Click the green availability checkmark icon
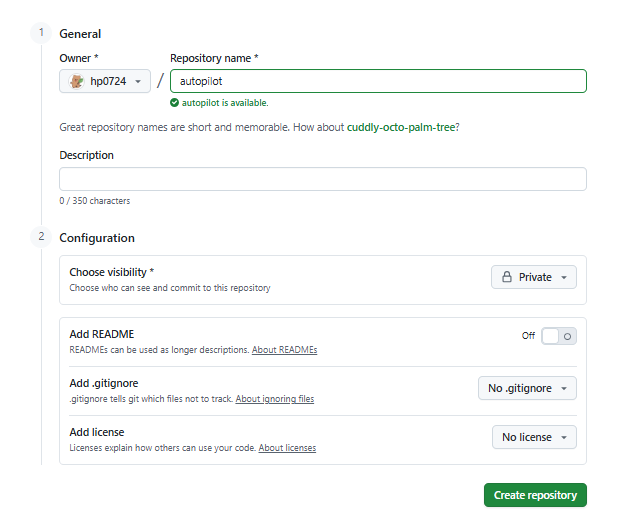The image size is (629, 532). coord(174,102)
